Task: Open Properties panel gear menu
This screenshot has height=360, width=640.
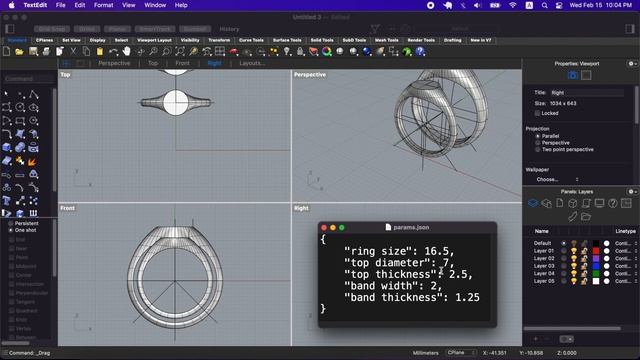Action: click(632, 64)
